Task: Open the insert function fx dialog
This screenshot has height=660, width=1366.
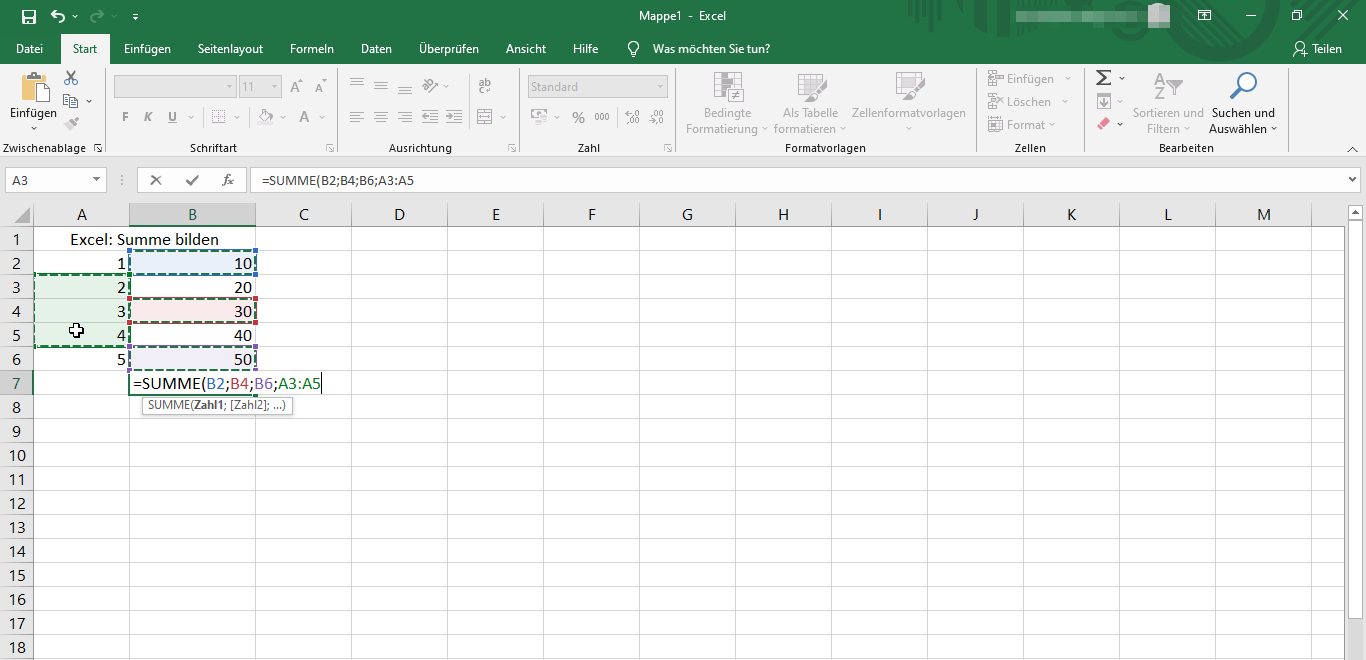Action: coord(228,180)
